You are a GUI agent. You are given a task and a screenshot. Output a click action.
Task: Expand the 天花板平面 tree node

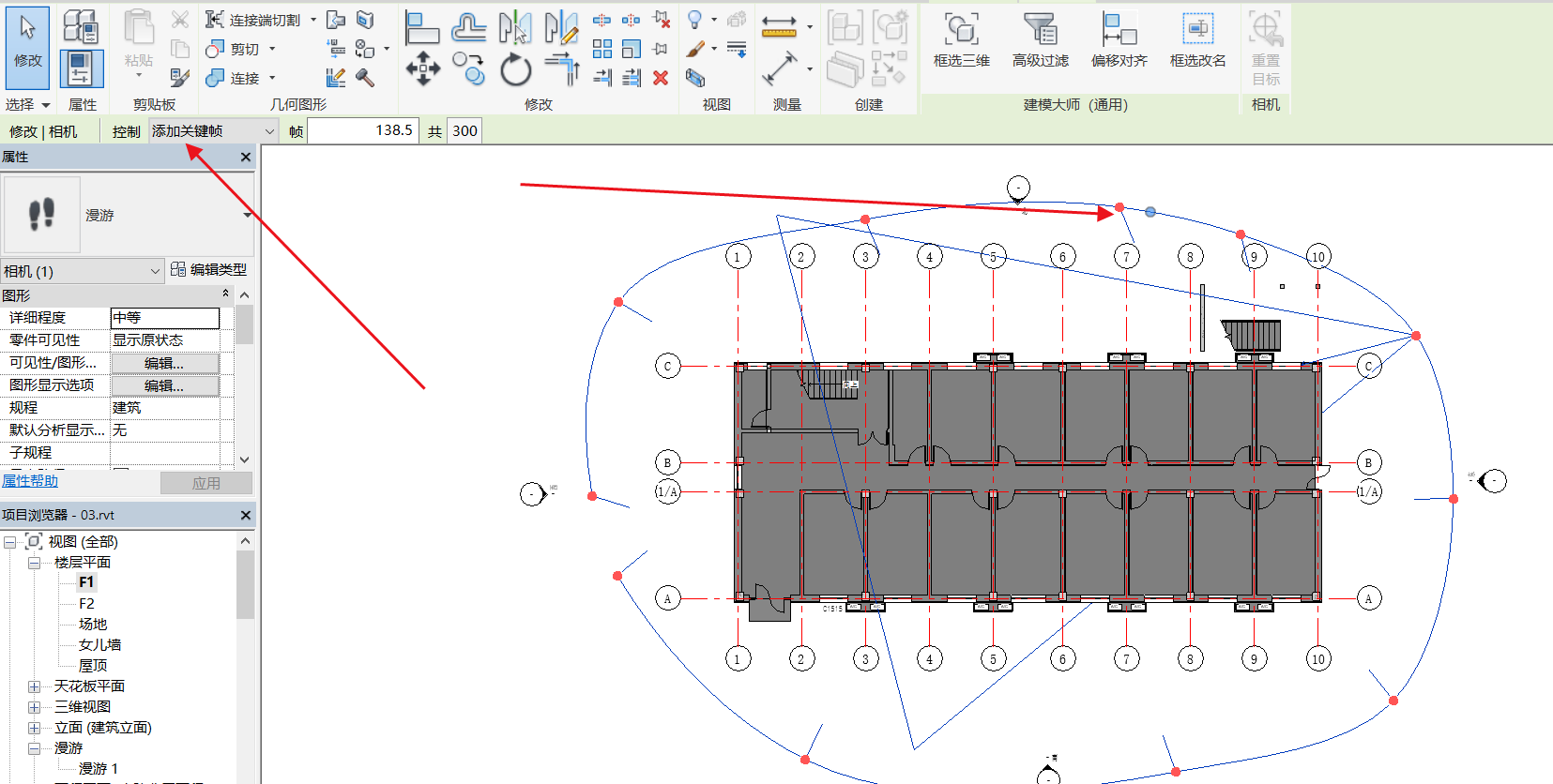click(x=35, y=686)
